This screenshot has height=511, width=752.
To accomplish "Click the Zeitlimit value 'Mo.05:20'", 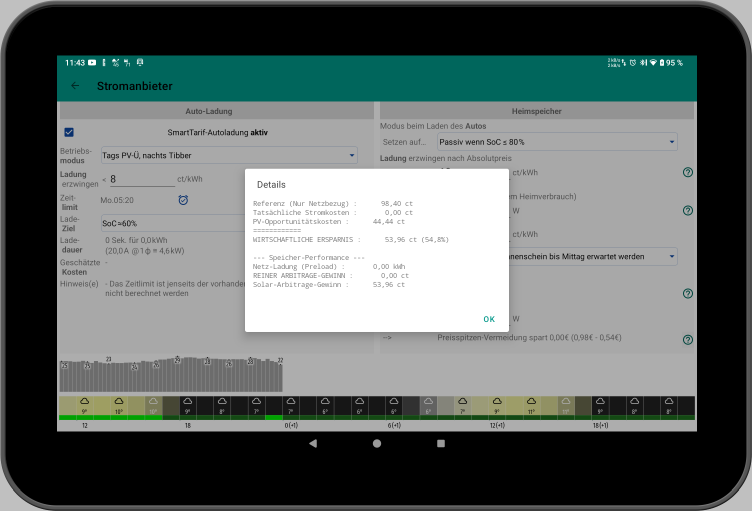I will click(x=117, y=201).
